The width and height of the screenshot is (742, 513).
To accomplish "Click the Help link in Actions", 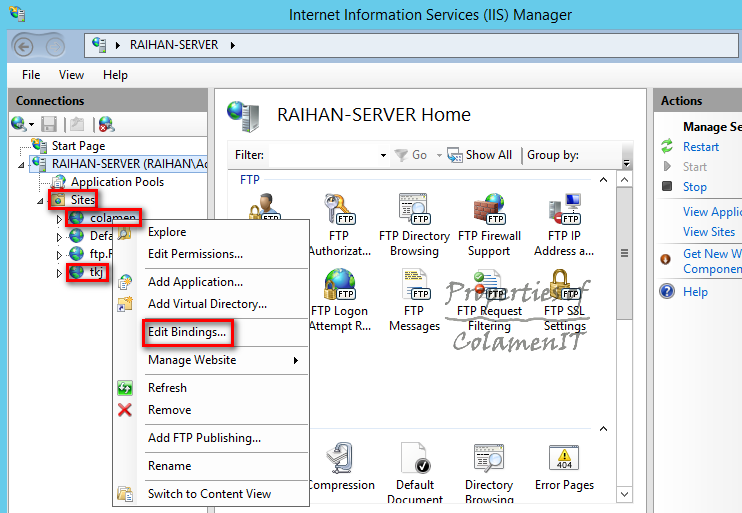I will (695, 292).
